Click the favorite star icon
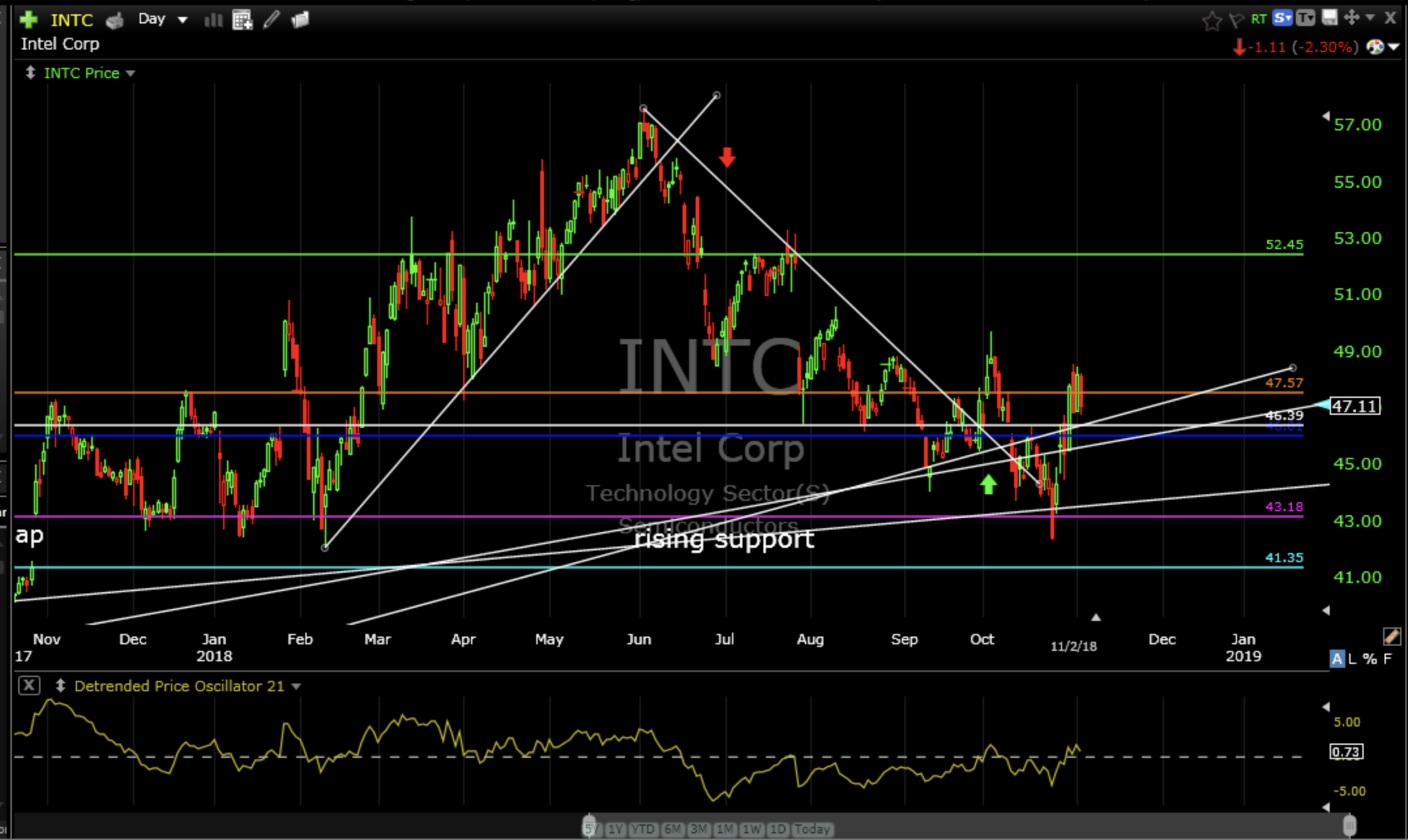 click(x=1211, y=21)
